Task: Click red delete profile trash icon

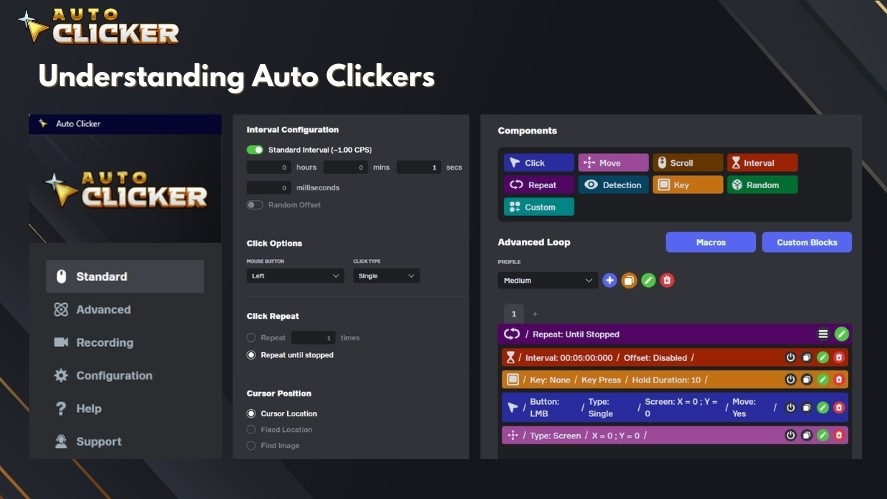Action: (667, 280)
